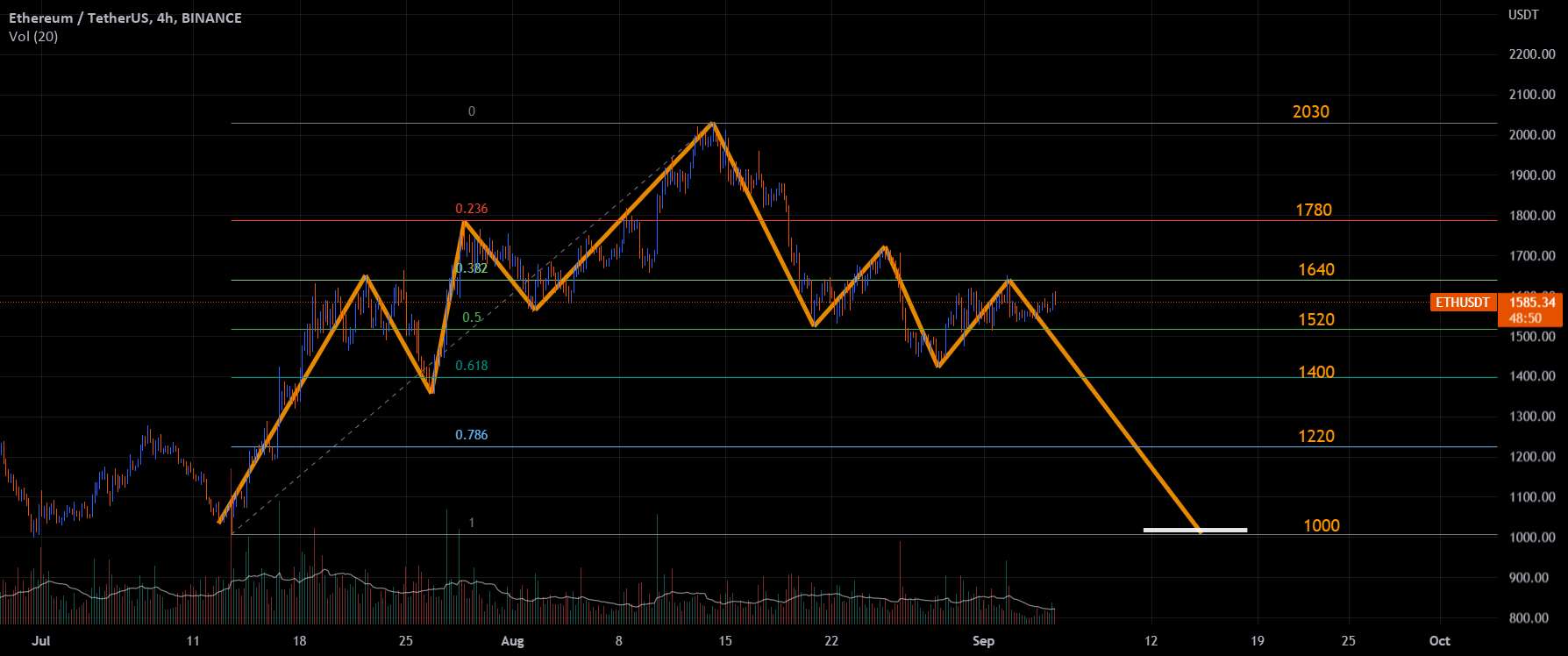Select the 0.5 Fibonacci level label
Viewport: 1568px width, 656px height.
coord(472,317)
